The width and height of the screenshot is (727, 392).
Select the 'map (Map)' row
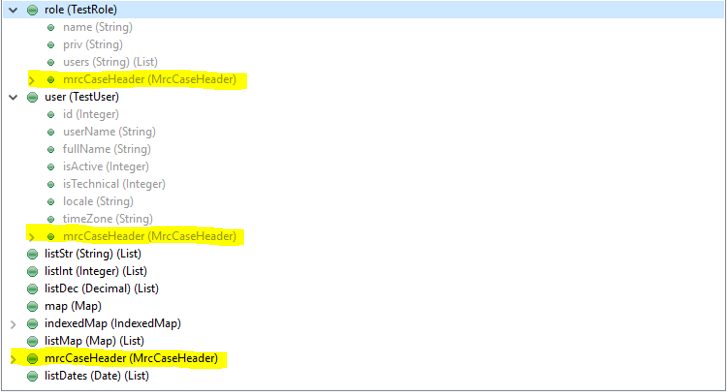tap(73, 306)
